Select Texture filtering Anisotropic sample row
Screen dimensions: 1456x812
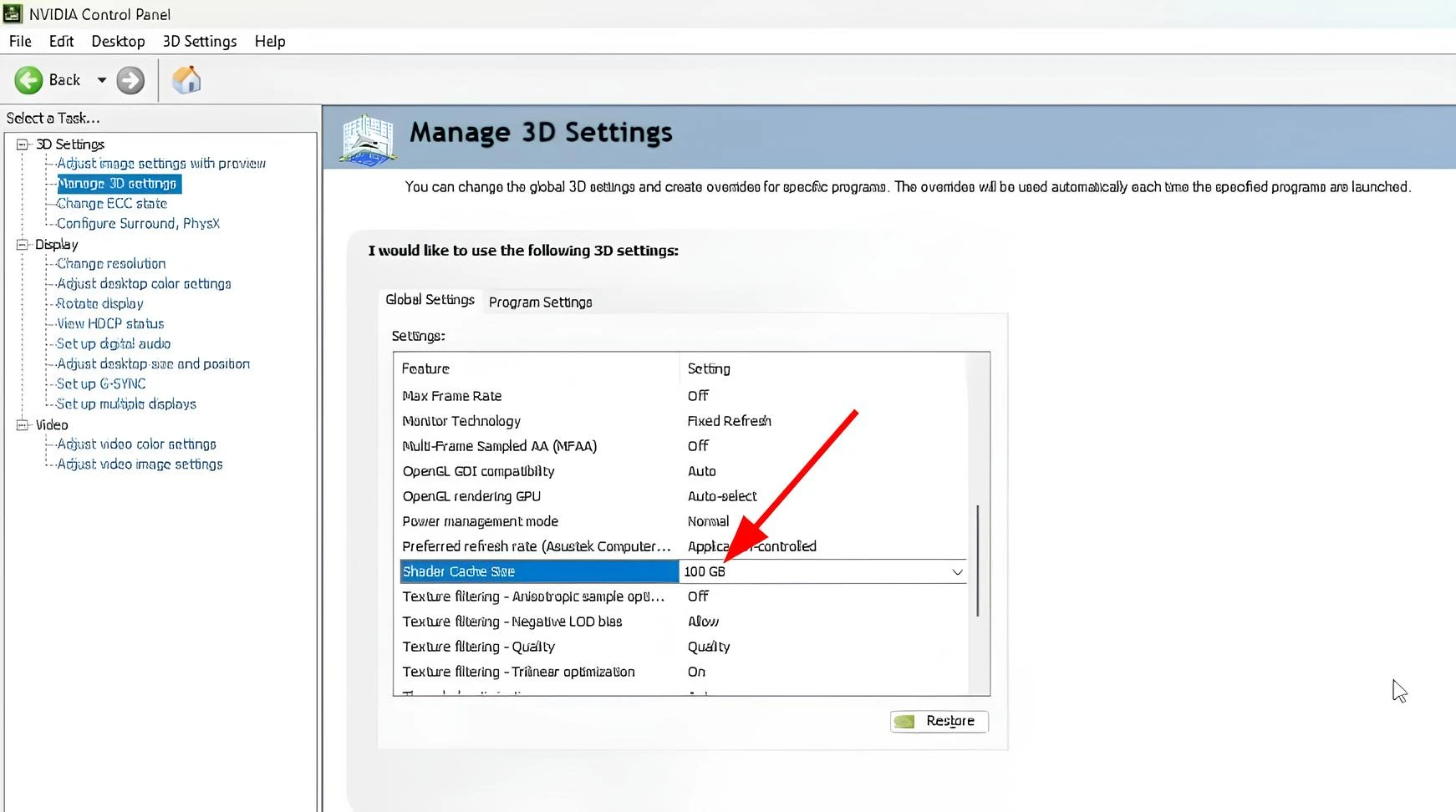click(x=683, y=596)
